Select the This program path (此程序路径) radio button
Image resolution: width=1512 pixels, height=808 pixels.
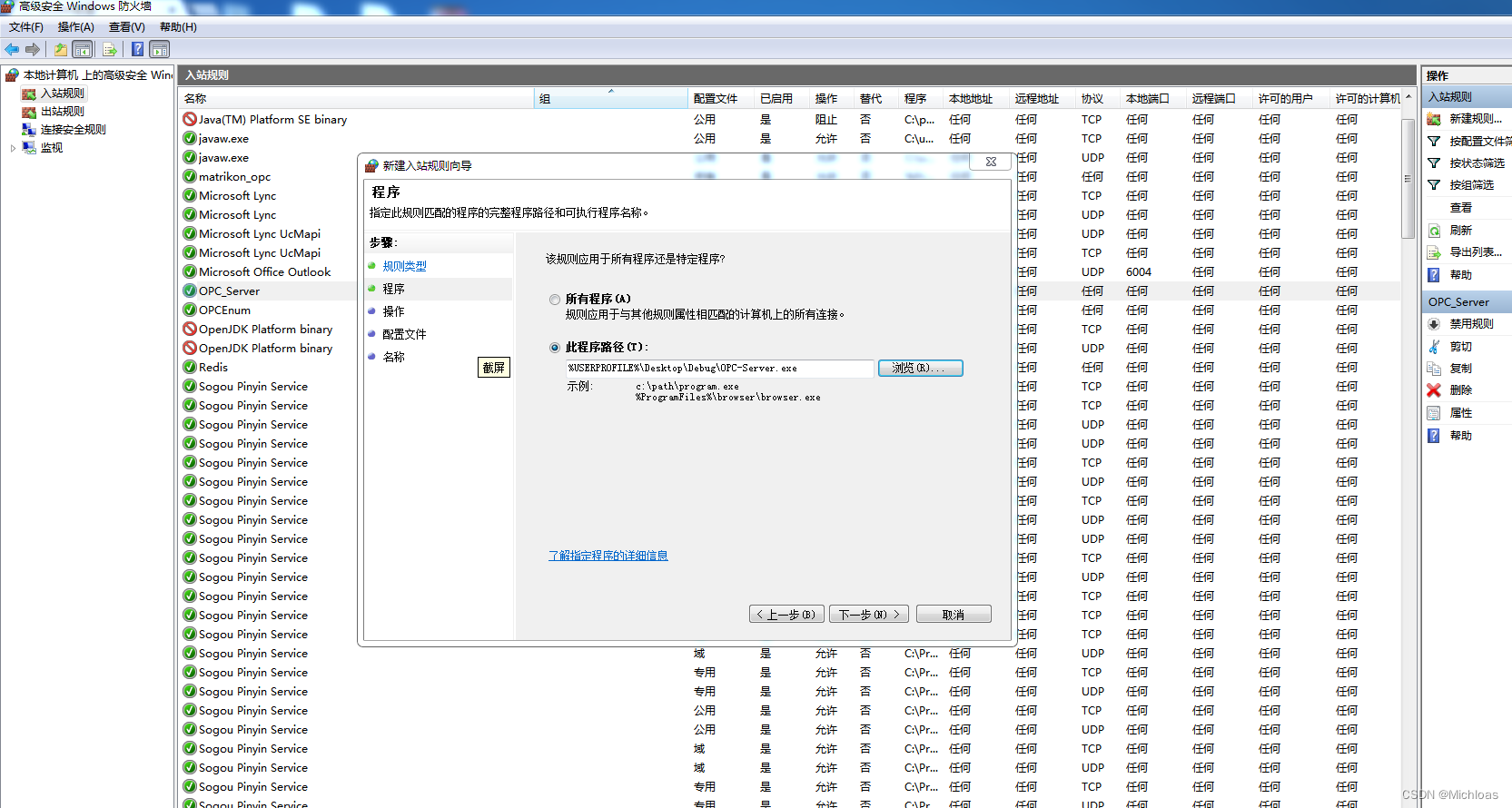click(555, 348)
